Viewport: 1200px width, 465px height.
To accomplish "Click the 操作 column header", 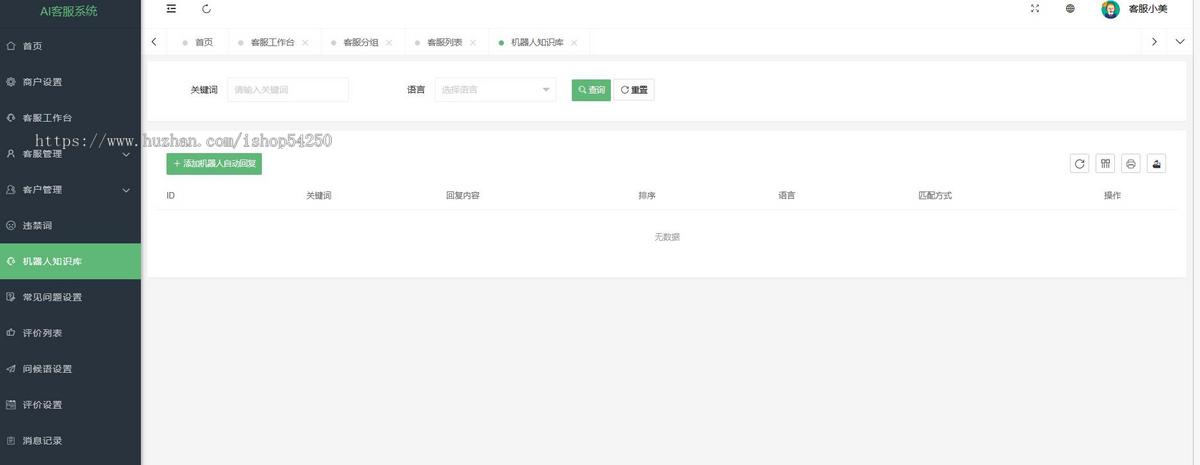I will coord(1112,196).
